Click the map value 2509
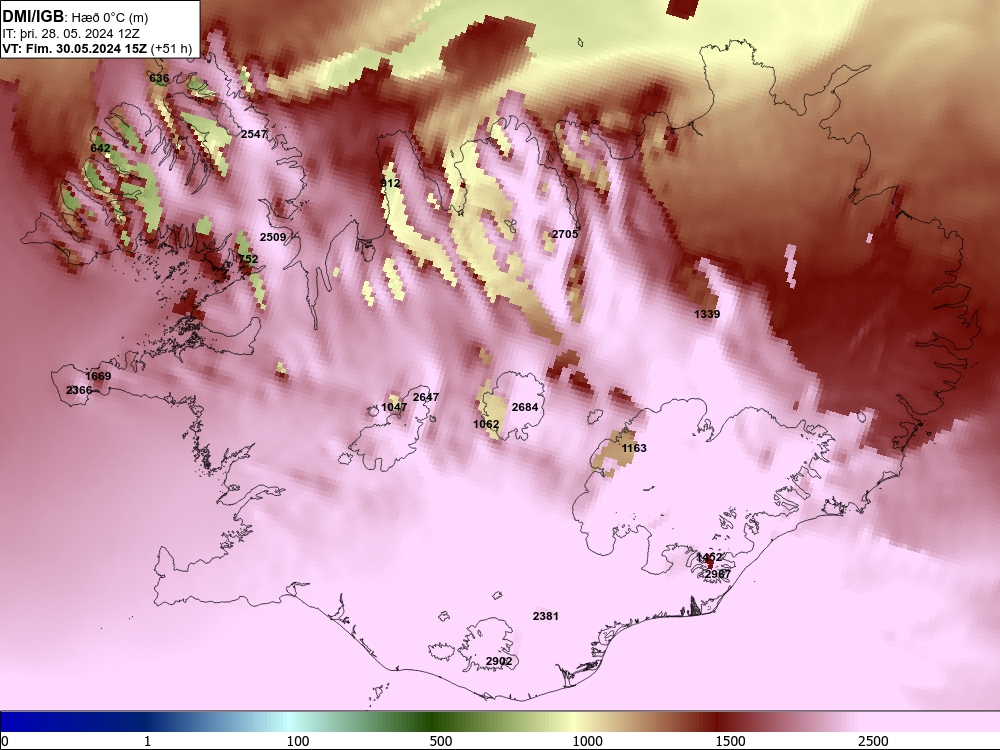The height and width of the screenshot is (750, 1000). pos(273,237)
